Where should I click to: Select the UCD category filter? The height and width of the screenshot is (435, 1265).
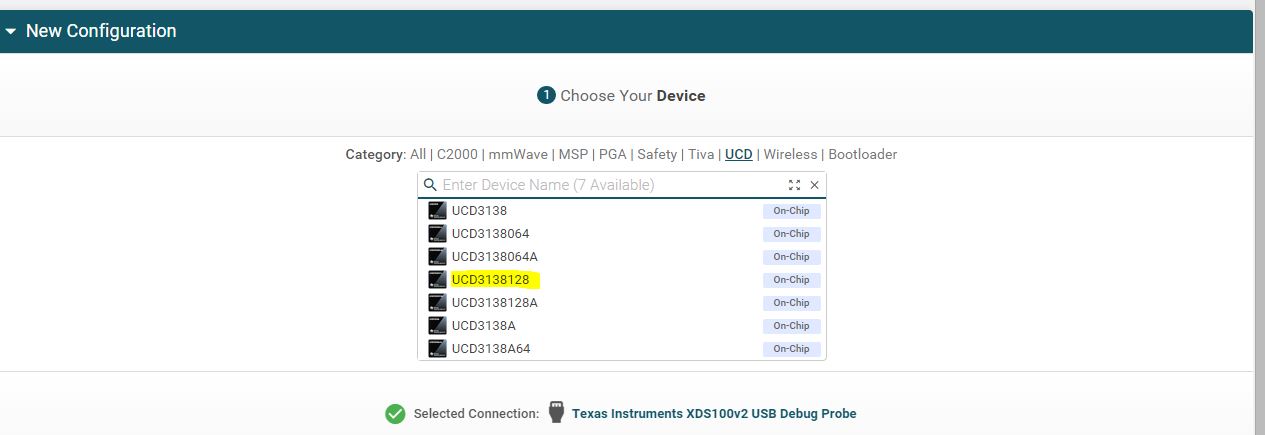point(739,154)
